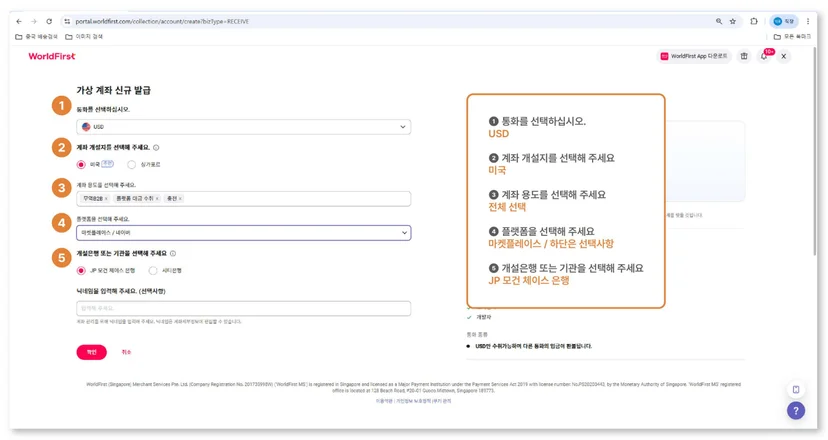The height and width of the screenshot is (440, 828).
Task: Open the USD currency dropdown
Action: coord(243,127)
